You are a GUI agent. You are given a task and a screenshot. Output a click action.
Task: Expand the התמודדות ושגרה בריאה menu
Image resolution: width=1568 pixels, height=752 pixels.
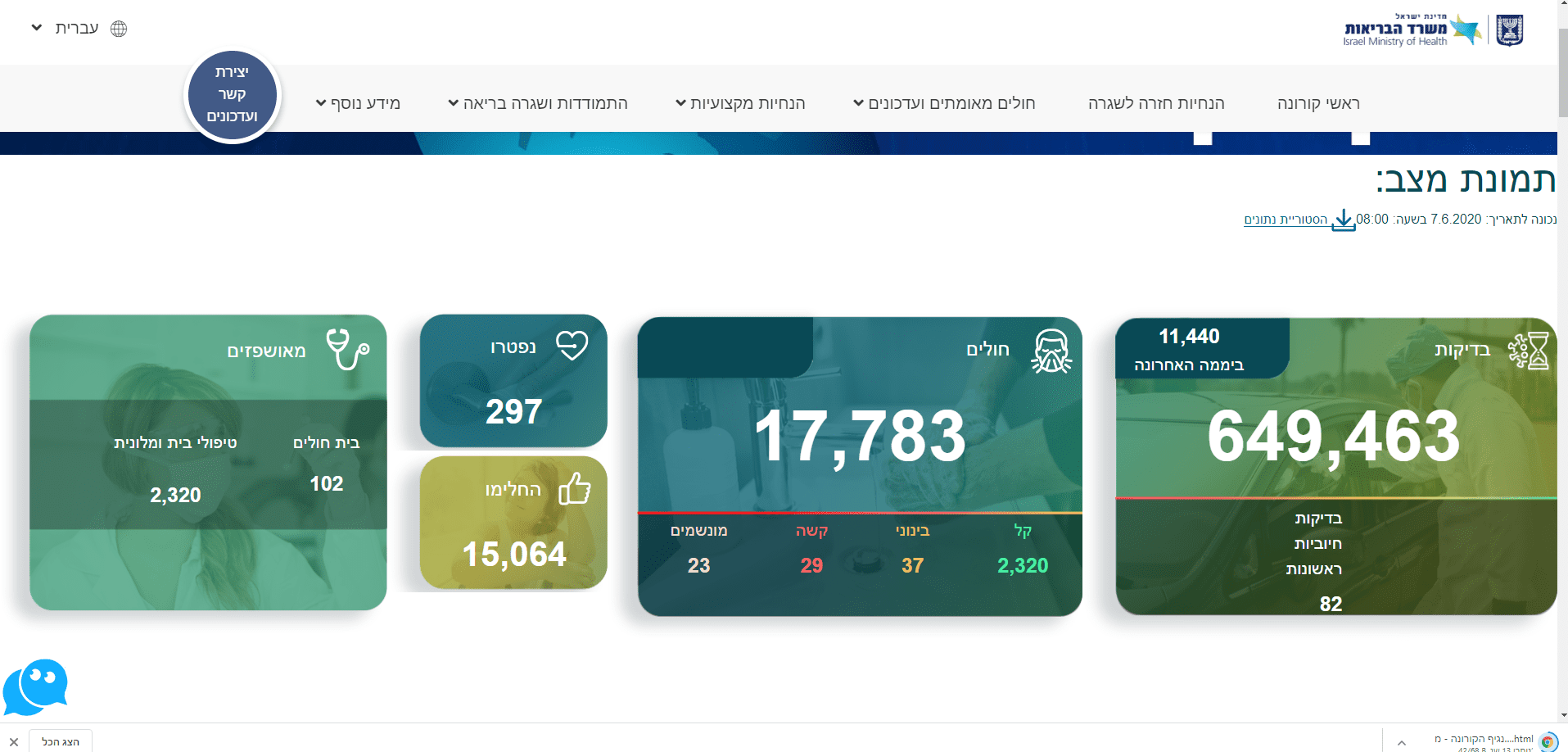(538, 103)
